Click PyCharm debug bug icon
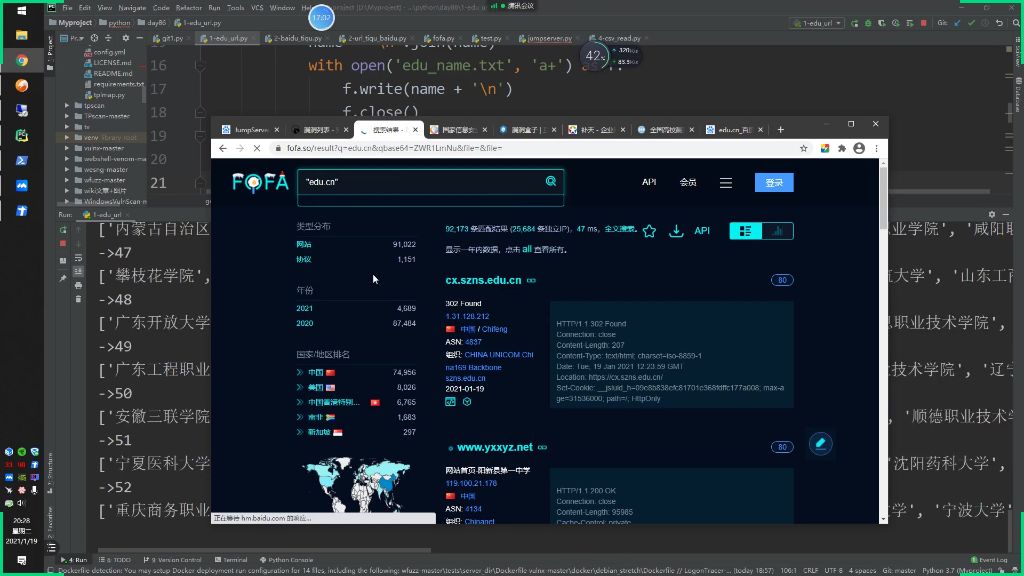Viewport: 1024px width, 576px height. coord(868,23)
